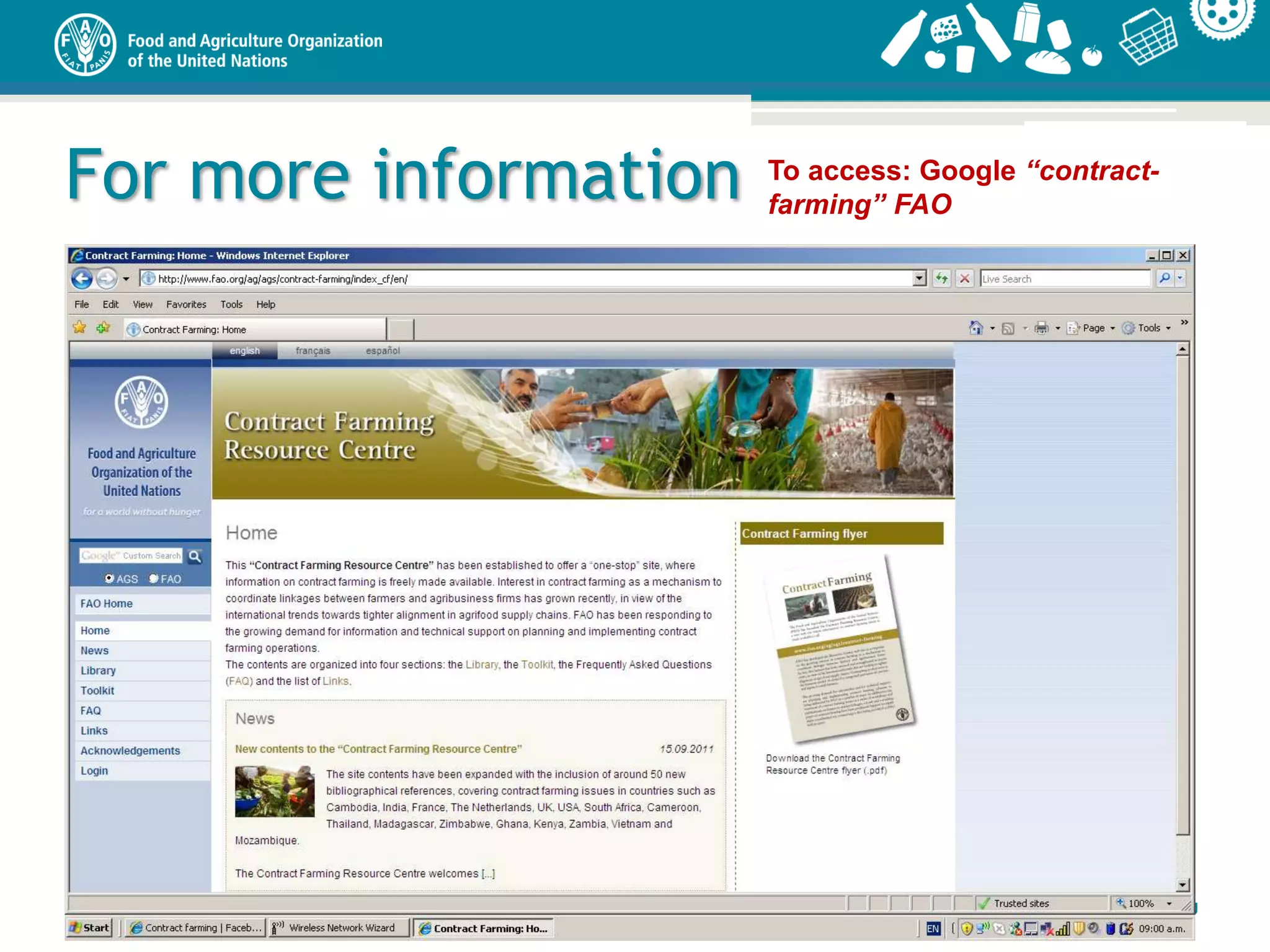
Task: Open the Favorites menu
Action: tap(186, 304)
